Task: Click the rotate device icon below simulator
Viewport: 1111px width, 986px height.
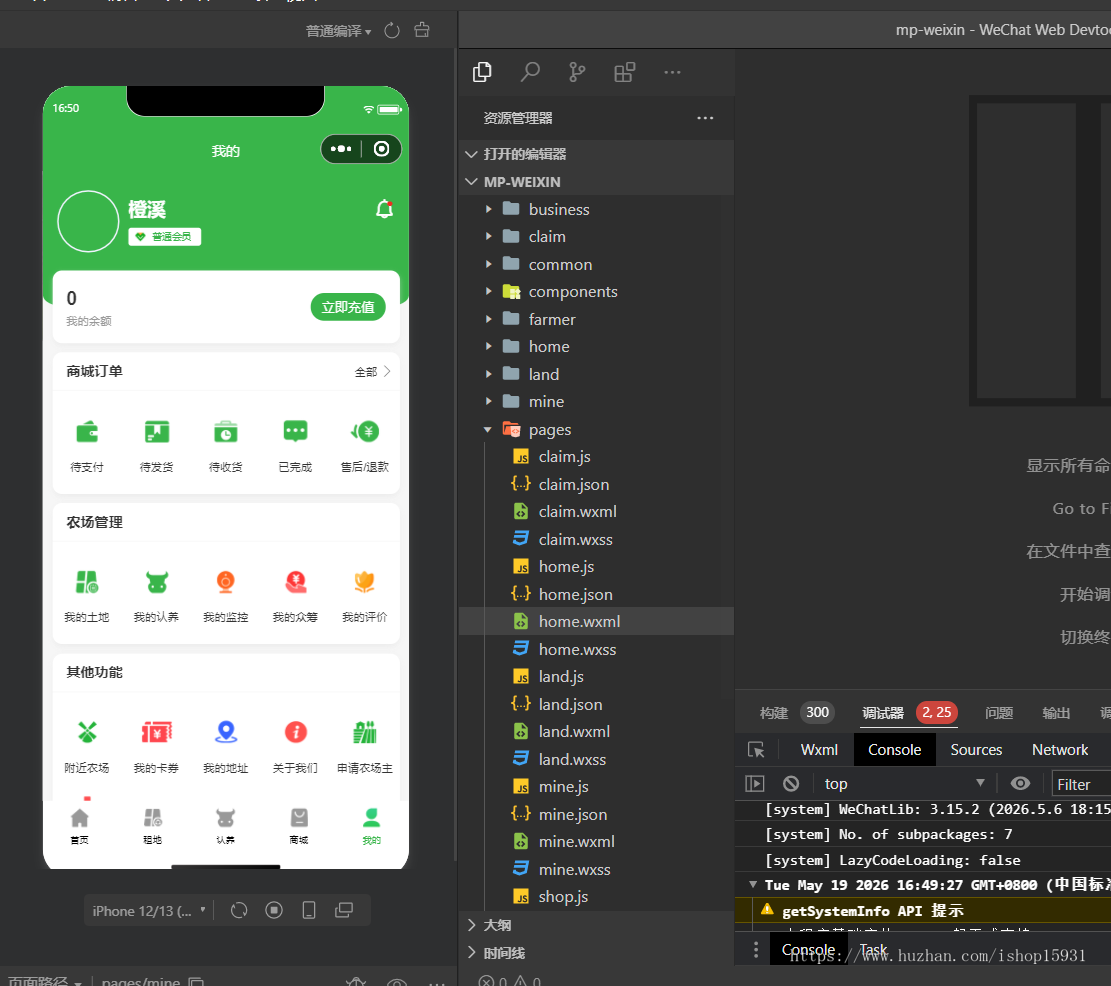Action: 239,910
